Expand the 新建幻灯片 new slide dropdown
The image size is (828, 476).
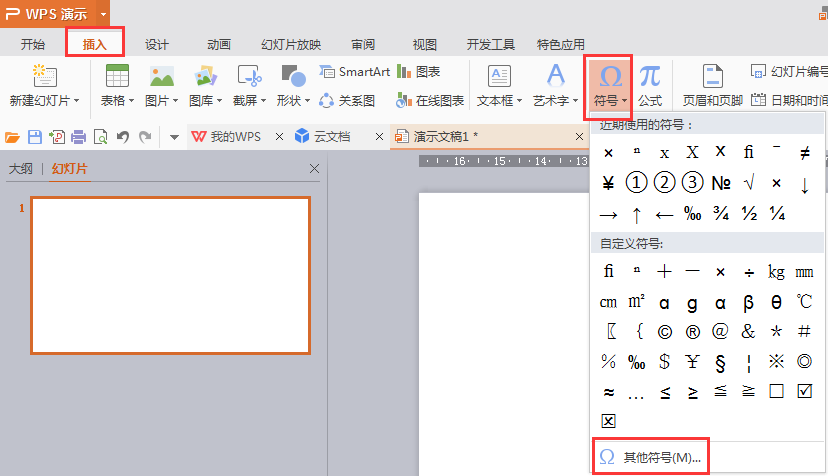pyautogui.click(x=44, y=101)
